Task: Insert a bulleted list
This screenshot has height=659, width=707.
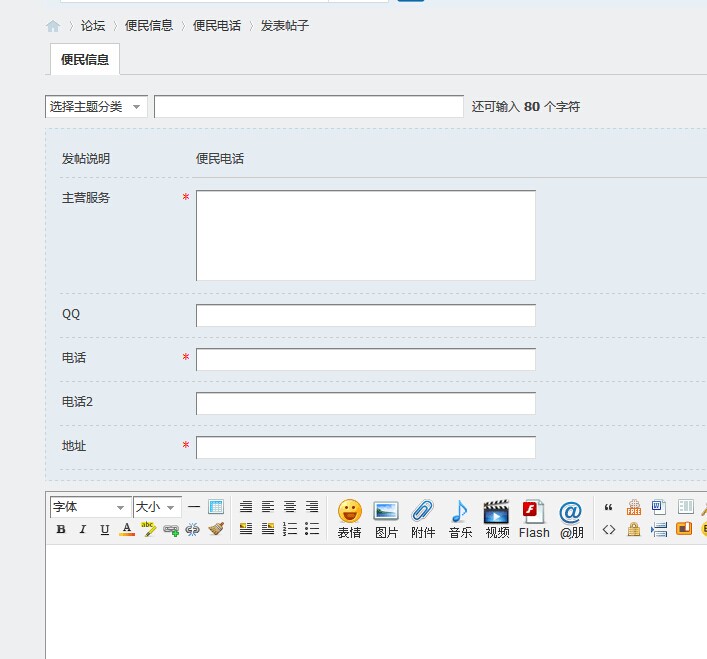Action: [312, 529]
